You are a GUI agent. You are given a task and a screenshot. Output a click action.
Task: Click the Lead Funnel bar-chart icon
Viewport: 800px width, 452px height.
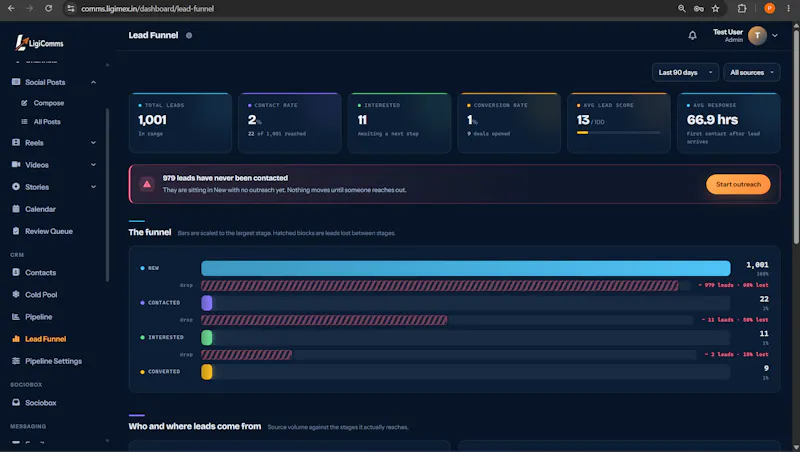(x=16, y=338)
